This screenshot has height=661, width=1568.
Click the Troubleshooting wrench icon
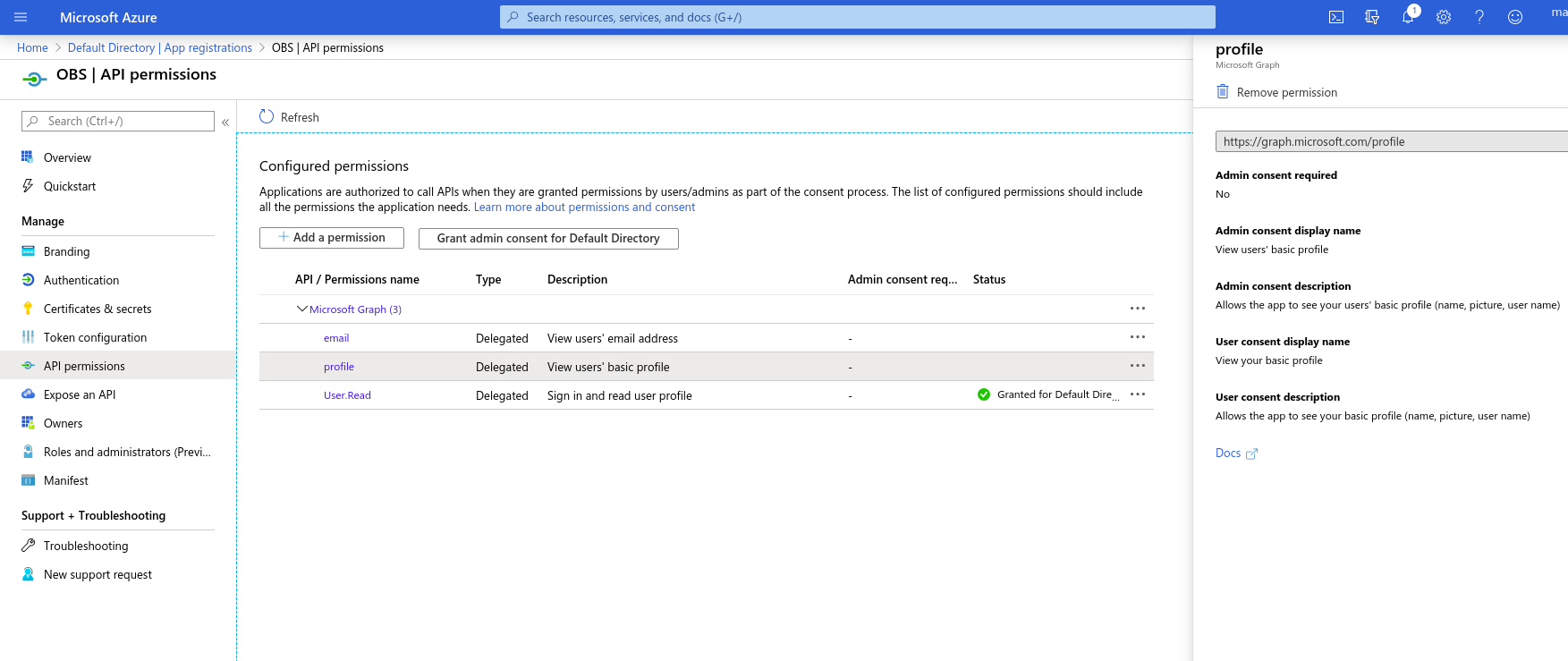[x=28, y=546]
